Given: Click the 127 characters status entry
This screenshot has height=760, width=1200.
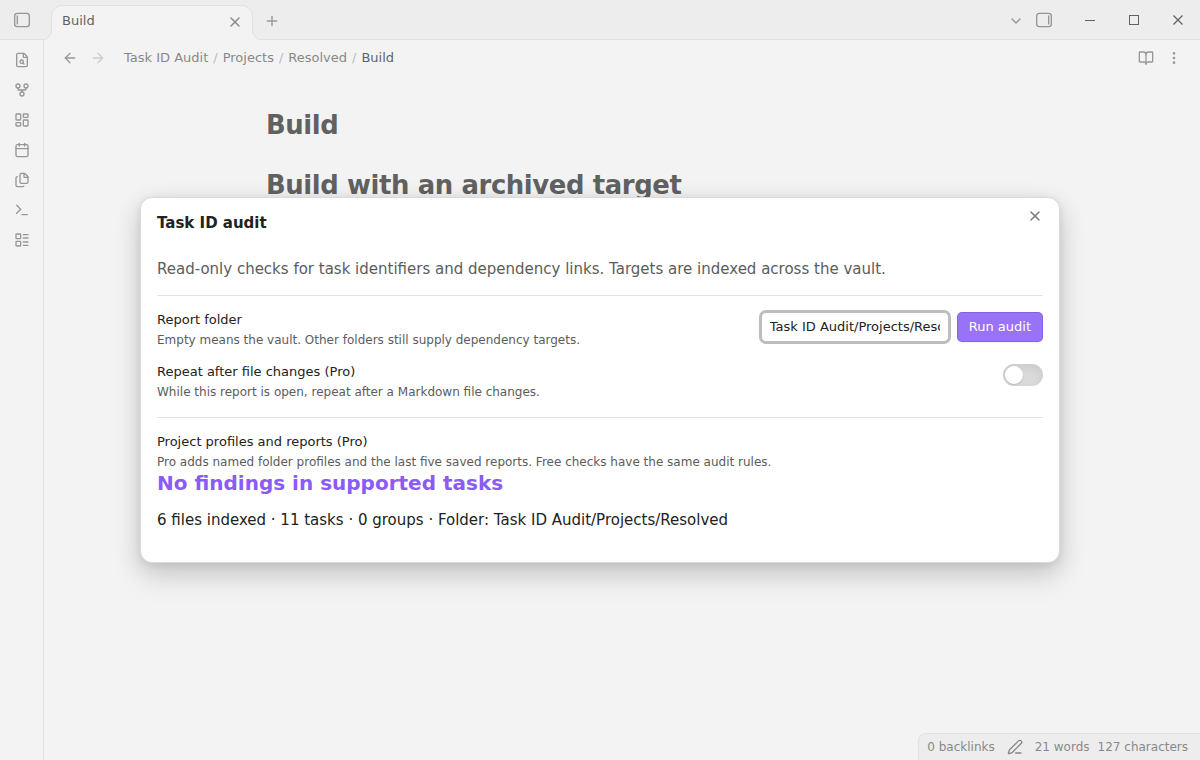Looking at the screenshot, I should click(x=1143, y=747).
